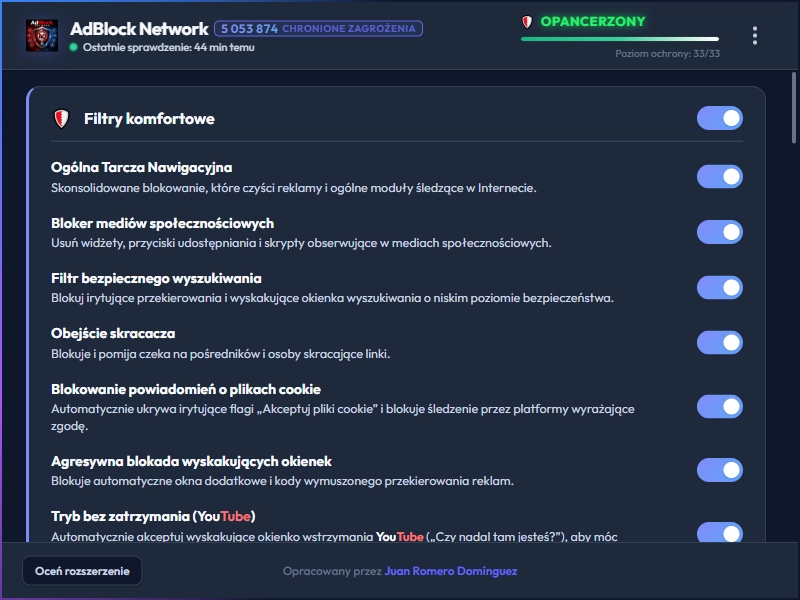Click the Bloker mediów społecznościowych title
800x600 pixels.
pos(162,223)
